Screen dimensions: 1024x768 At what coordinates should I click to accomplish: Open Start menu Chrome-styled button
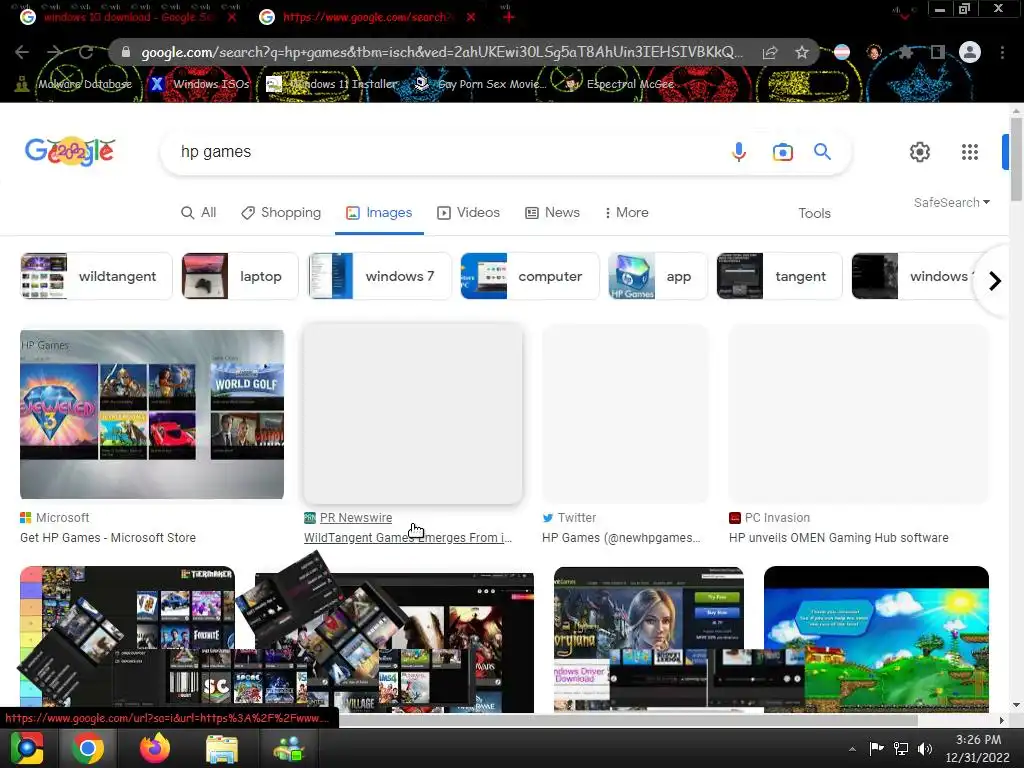[x=27, y=748]
